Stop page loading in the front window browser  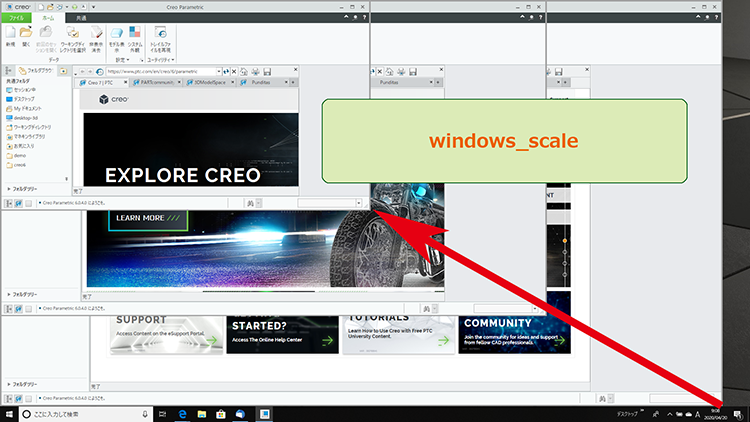coord(234,72)
